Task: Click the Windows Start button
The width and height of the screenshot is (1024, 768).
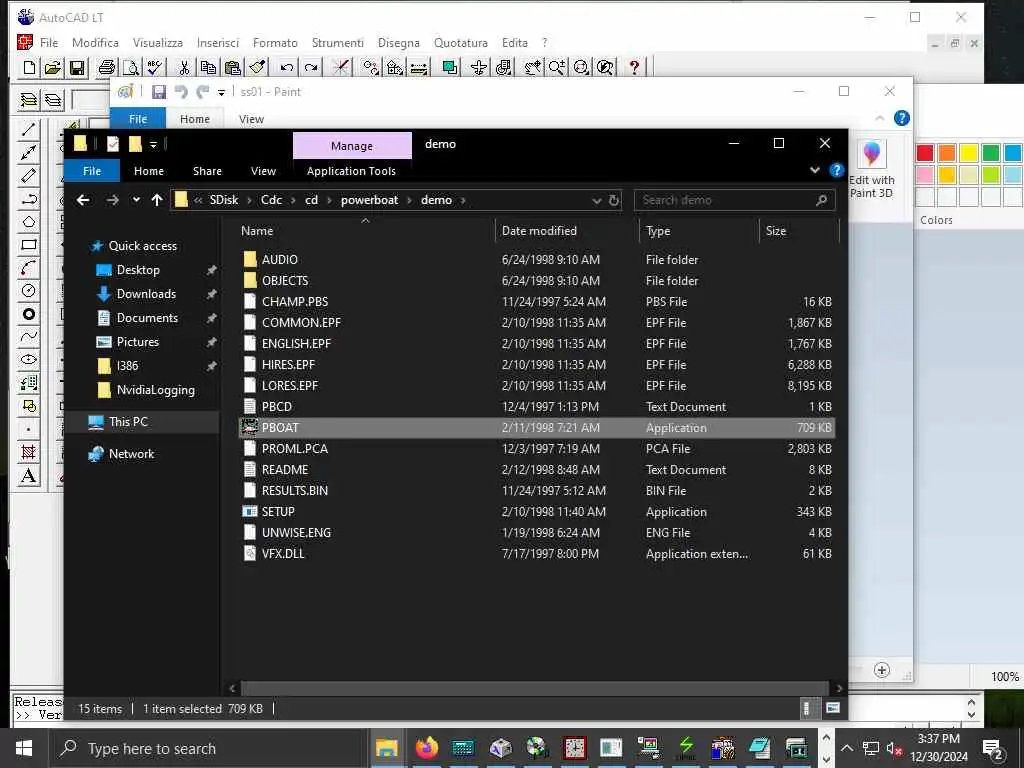Action: (24, 748)
